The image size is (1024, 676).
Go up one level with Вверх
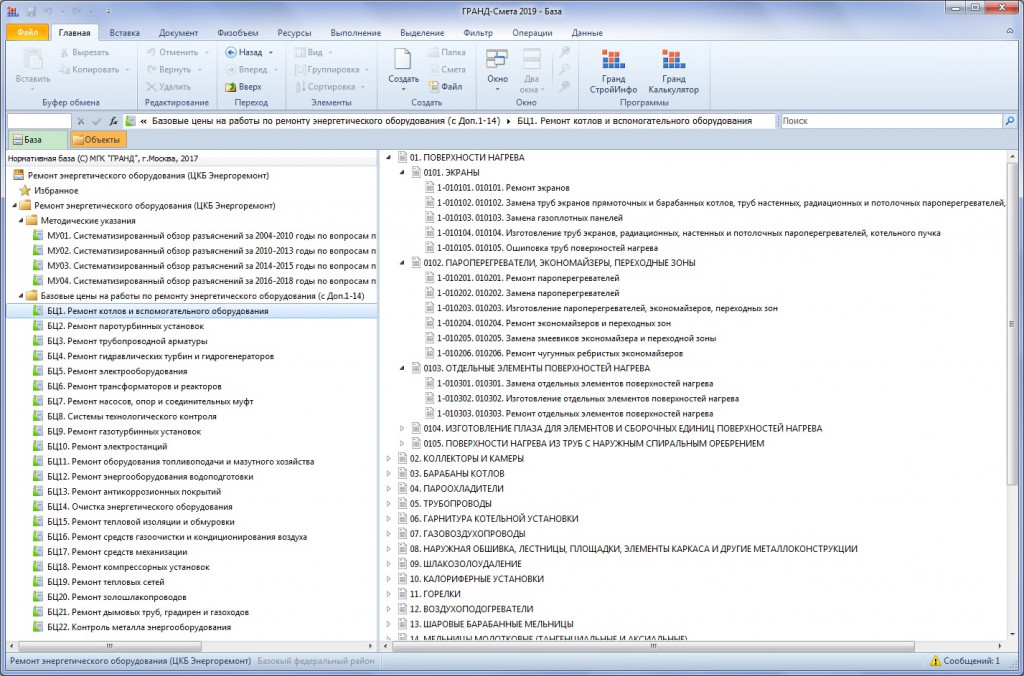pyautogui.click(x=243, y=86)
